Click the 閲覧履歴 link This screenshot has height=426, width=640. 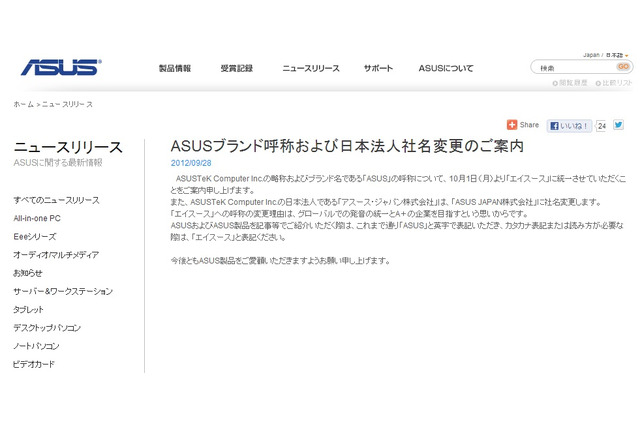click(x=570, y=83)
